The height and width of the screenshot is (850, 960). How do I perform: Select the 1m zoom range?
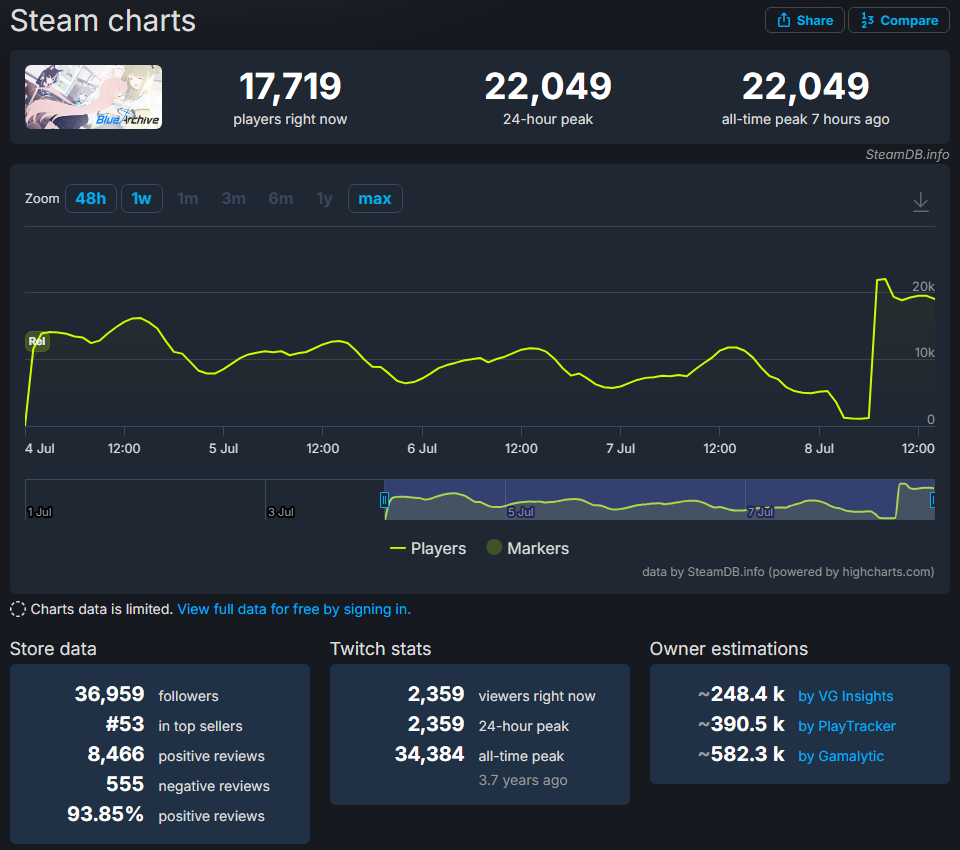[187, 198]
